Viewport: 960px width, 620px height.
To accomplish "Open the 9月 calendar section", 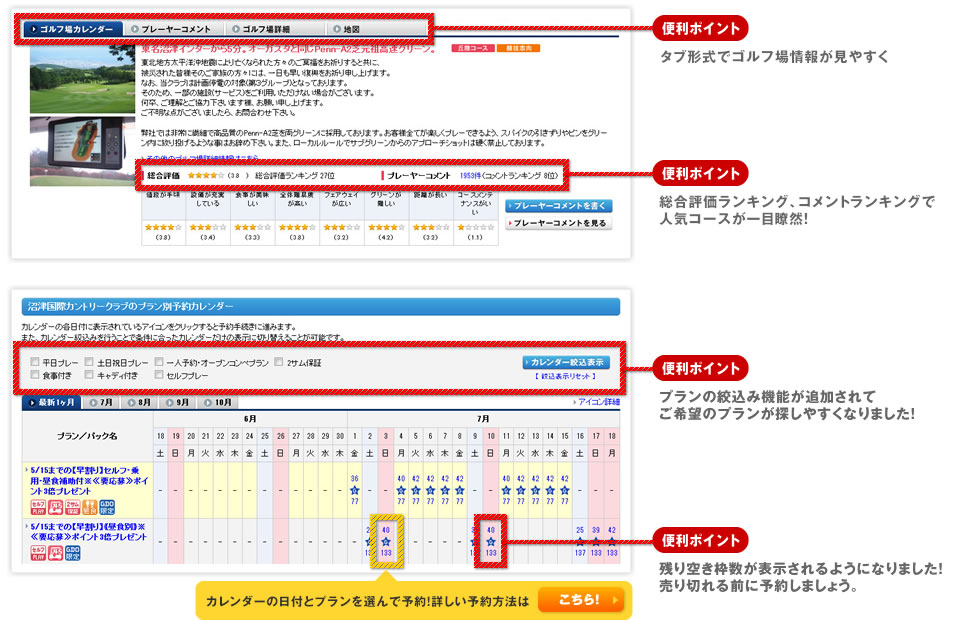I will click(x=178, y=401).
